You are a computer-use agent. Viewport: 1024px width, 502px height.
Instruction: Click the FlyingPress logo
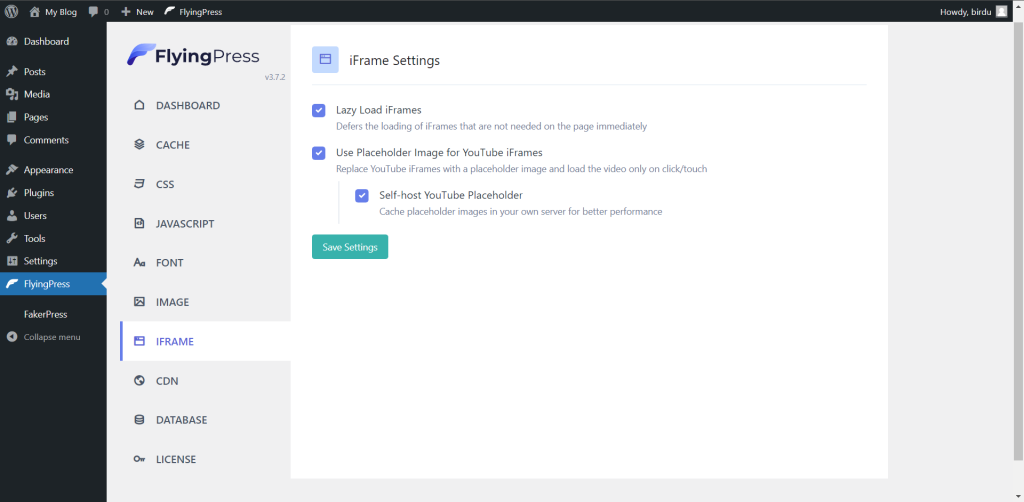coord(193,55)
